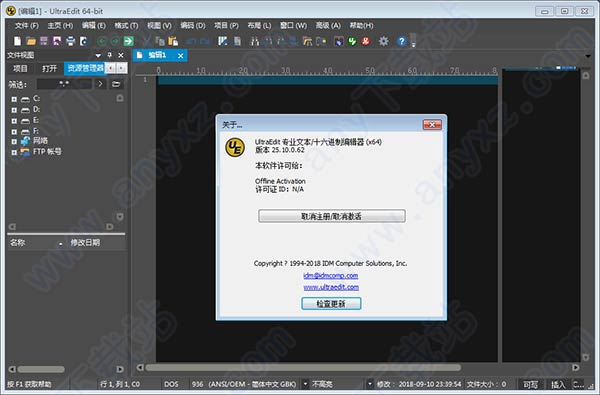Expand the 网络 network node
The image size is (600, 395).
point(14,141)
